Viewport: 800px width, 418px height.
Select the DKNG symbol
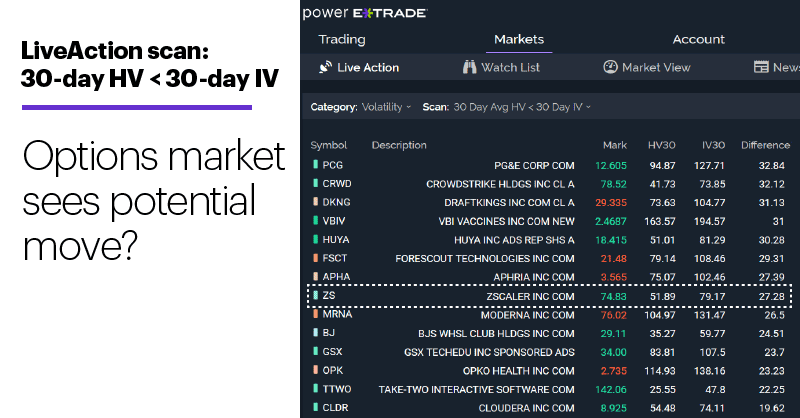click(x=336, y=202)
